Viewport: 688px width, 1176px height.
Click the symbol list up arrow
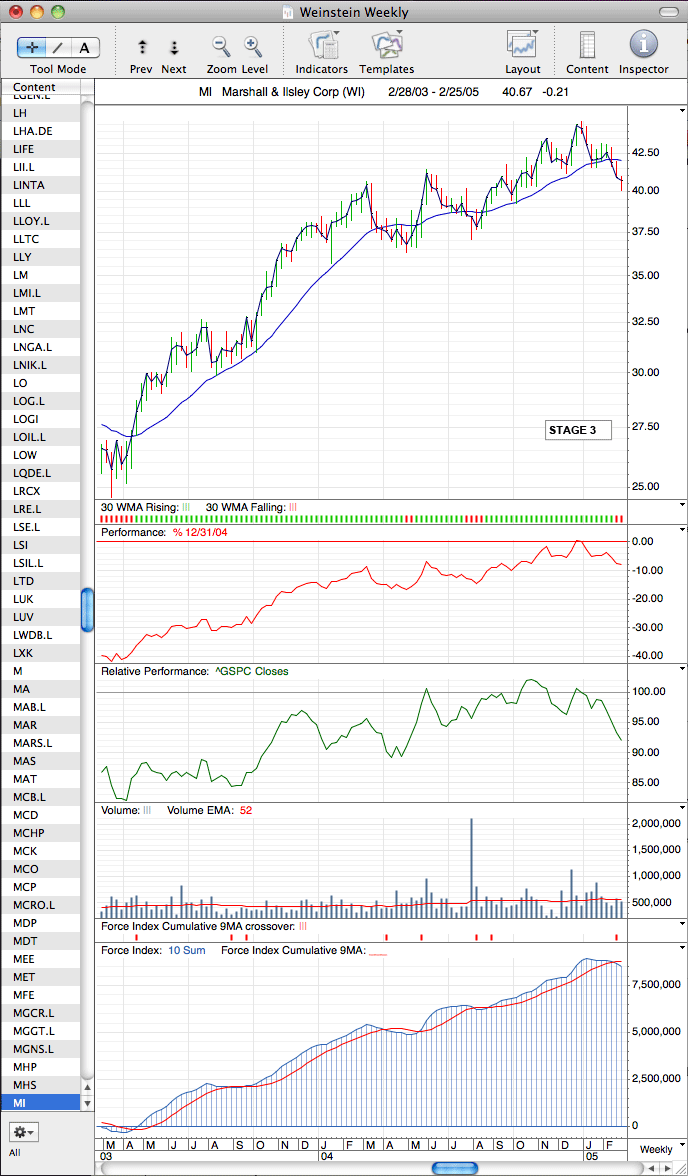click(x=88, y=1087)
